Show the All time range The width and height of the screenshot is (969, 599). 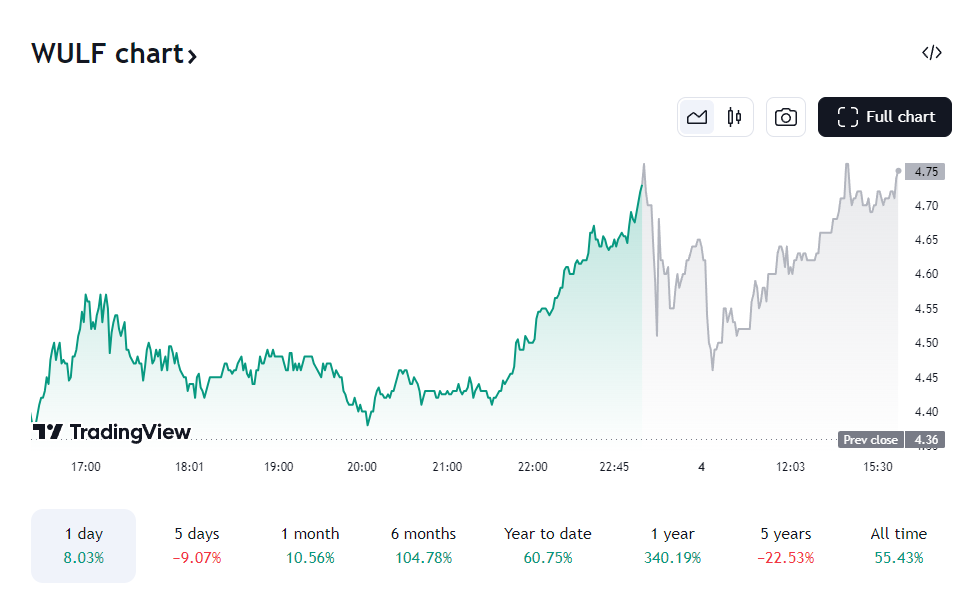pyautogui.click(x=898, y=545)
